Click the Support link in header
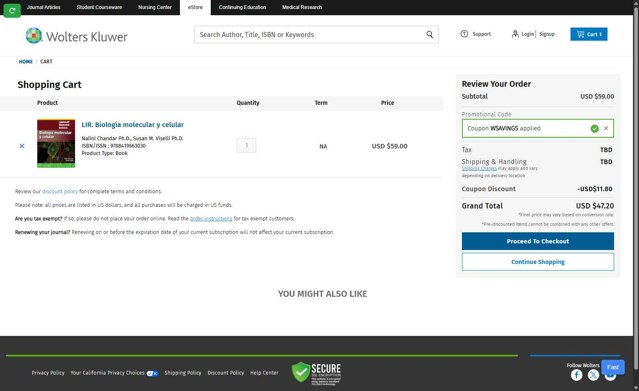Image resolution: width=639 pixels, height=391 pixels. [x=481, y=34]
